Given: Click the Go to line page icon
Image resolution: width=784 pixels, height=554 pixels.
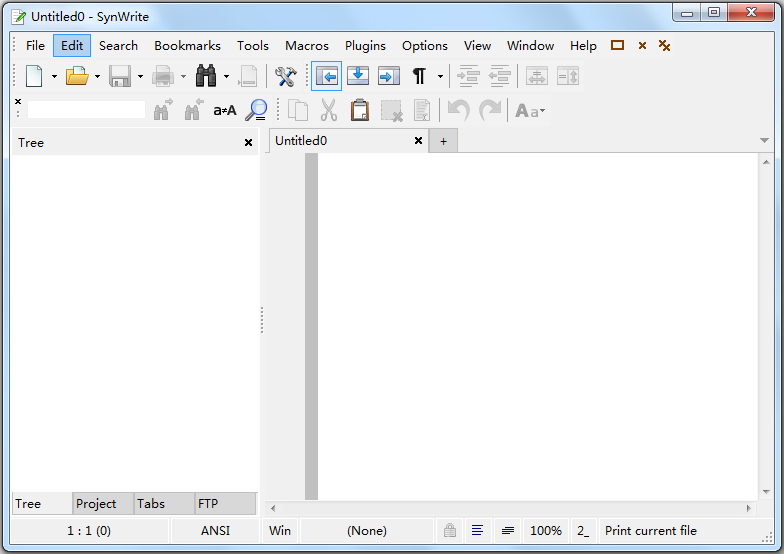Looking at the screenshot, I should [x=248, y=76].
